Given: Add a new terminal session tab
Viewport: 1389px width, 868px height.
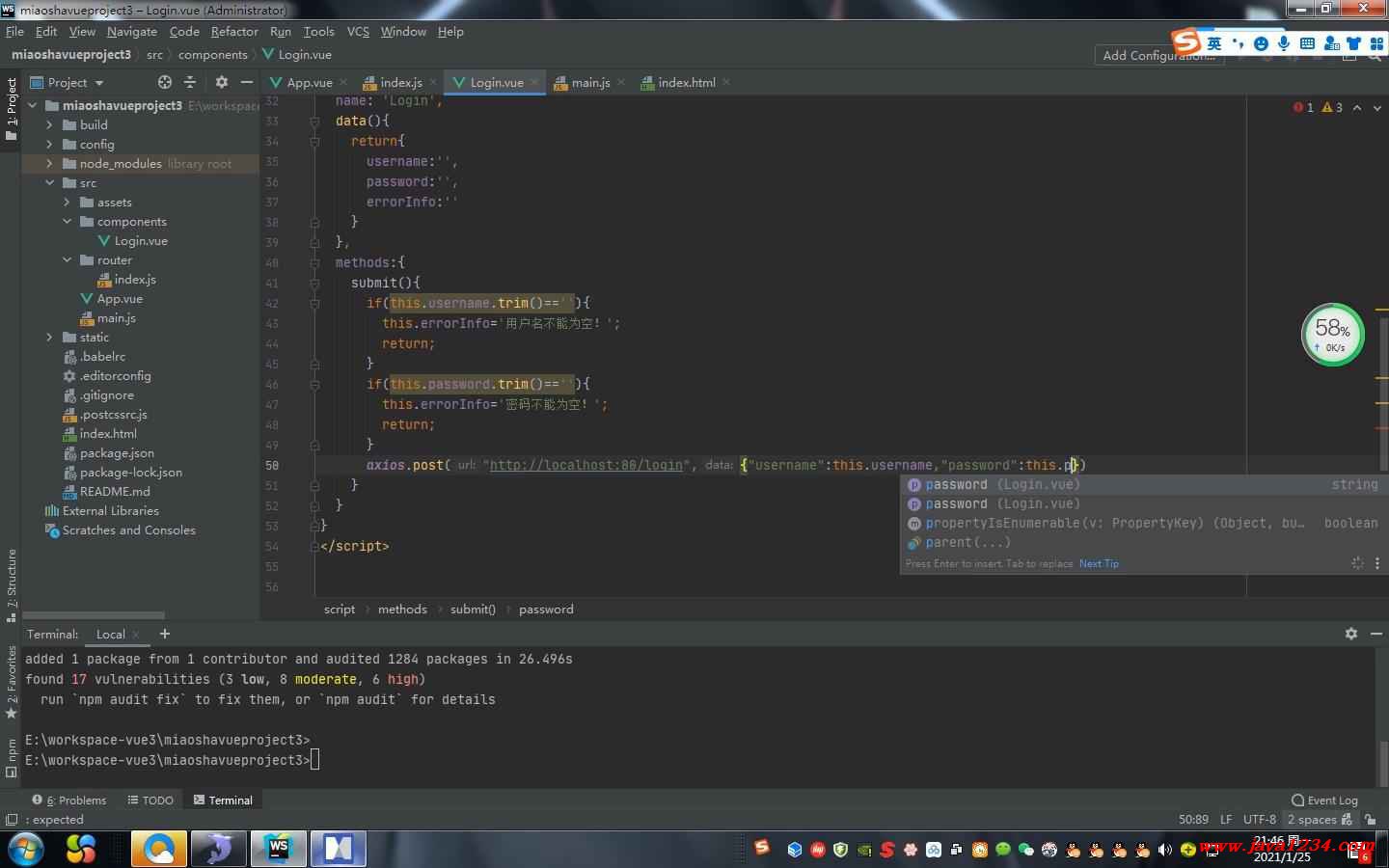Looking at the screenshot, I should click(165, 634).
